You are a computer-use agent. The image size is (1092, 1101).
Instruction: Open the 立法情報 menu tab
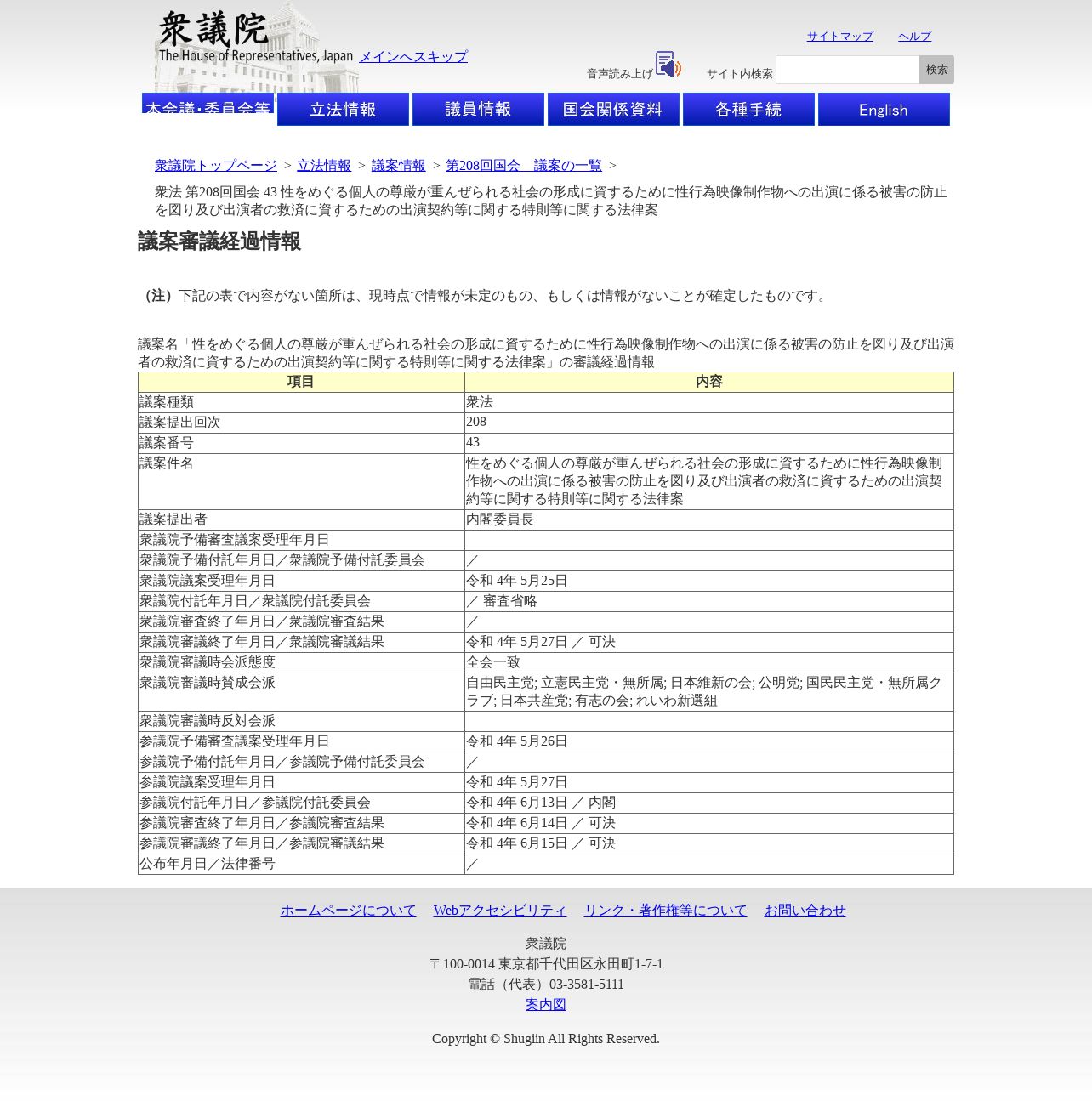click(x=343, y=109)
